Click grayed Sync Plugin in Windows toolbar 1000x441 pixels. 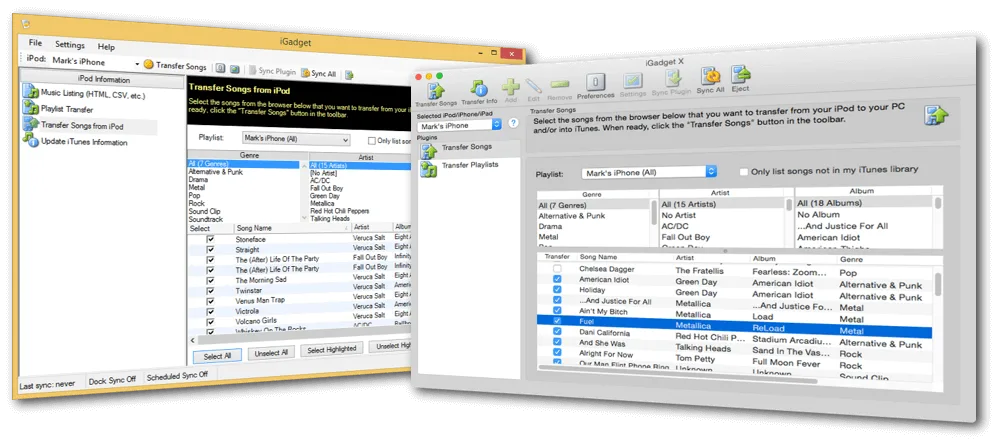tap(272, 71)
